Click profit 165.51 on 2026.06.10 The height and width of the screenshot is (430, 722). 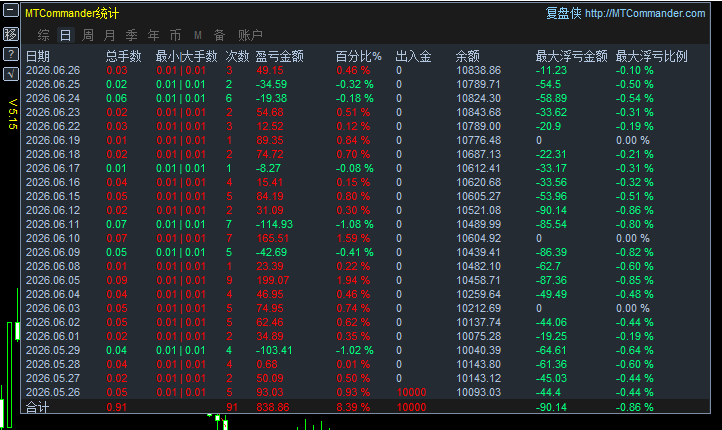pyautogui.click(x=273, y=238)
